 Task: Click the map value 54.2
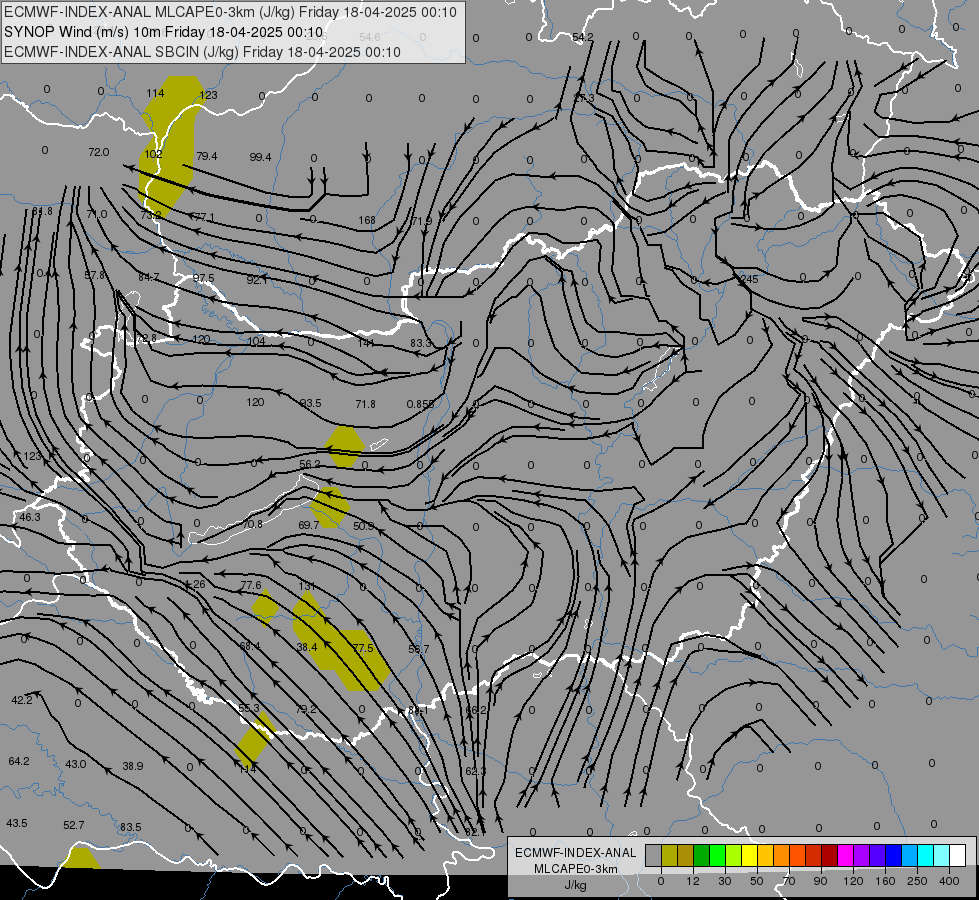point(583,37)
